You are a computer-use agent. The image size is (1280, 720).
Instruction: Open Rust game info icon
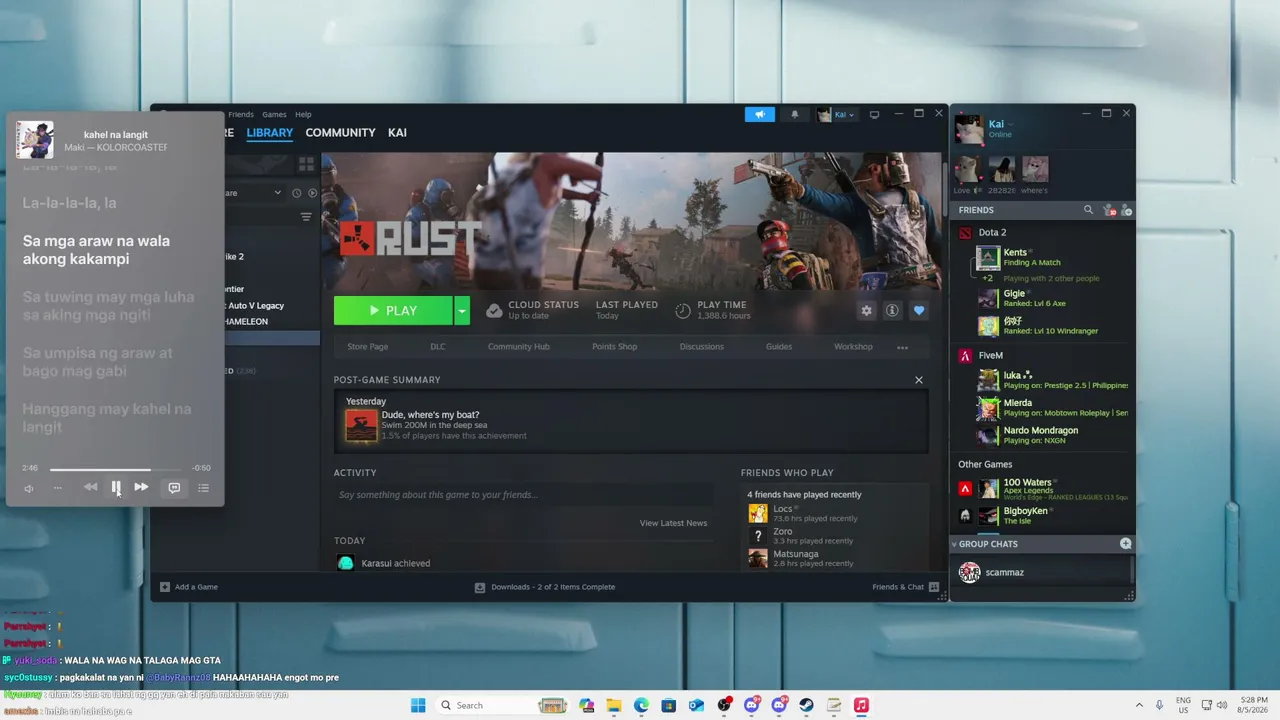coord(892,310)
